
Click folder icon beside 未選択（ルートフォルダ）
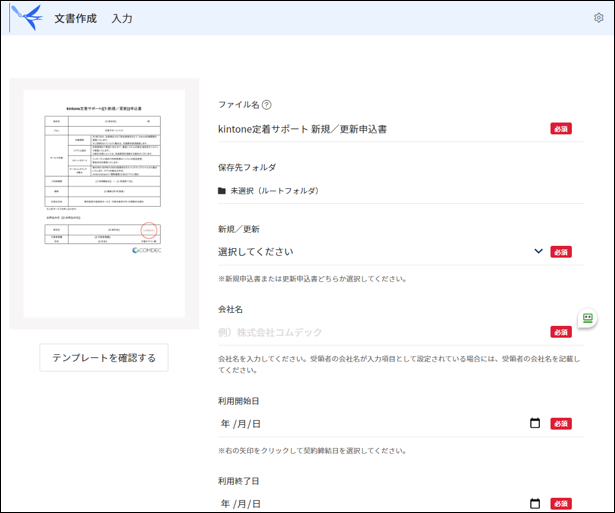tap(222, 191)
